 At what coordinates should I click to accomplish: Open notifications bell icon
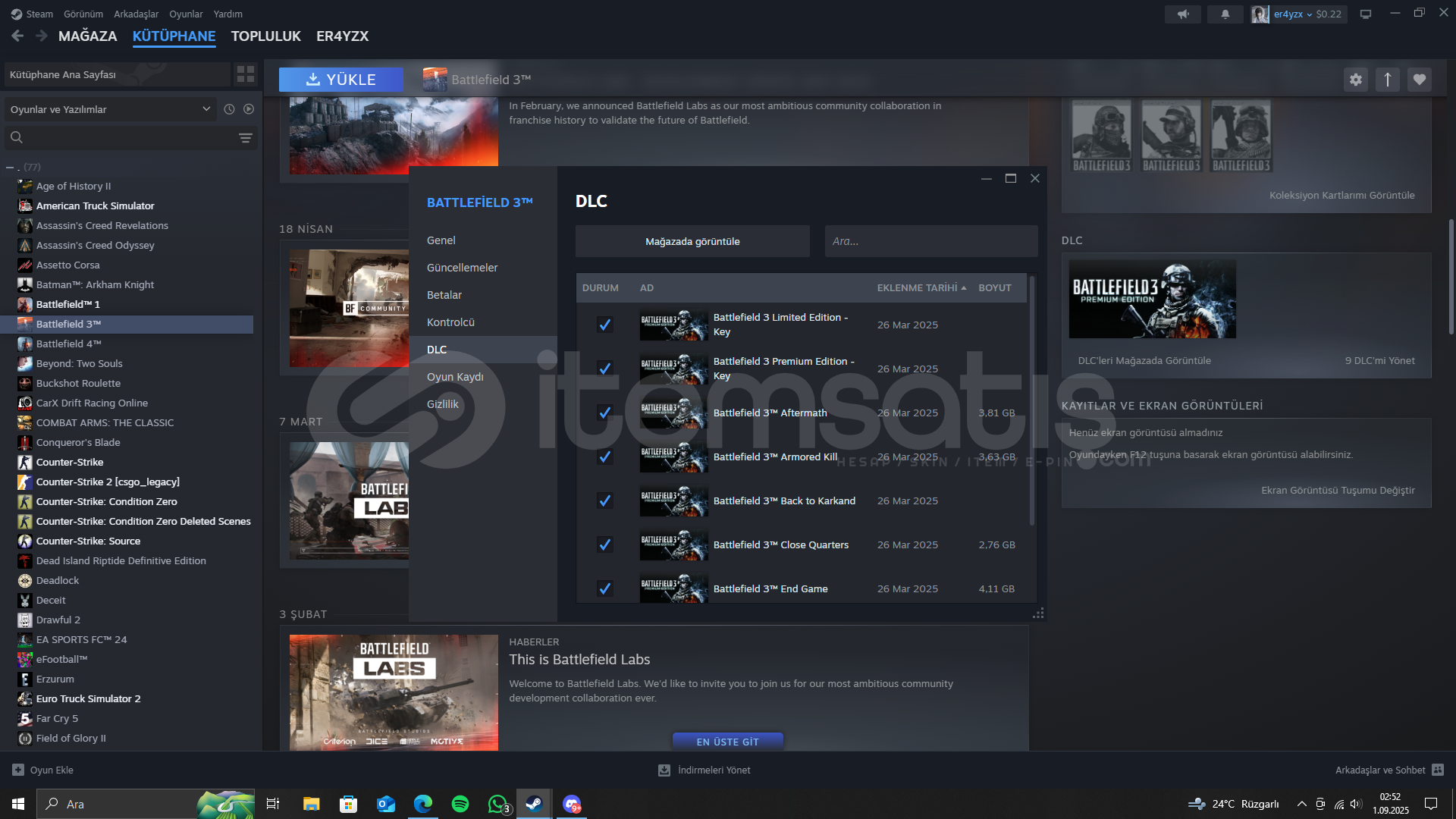(1225, 14)
